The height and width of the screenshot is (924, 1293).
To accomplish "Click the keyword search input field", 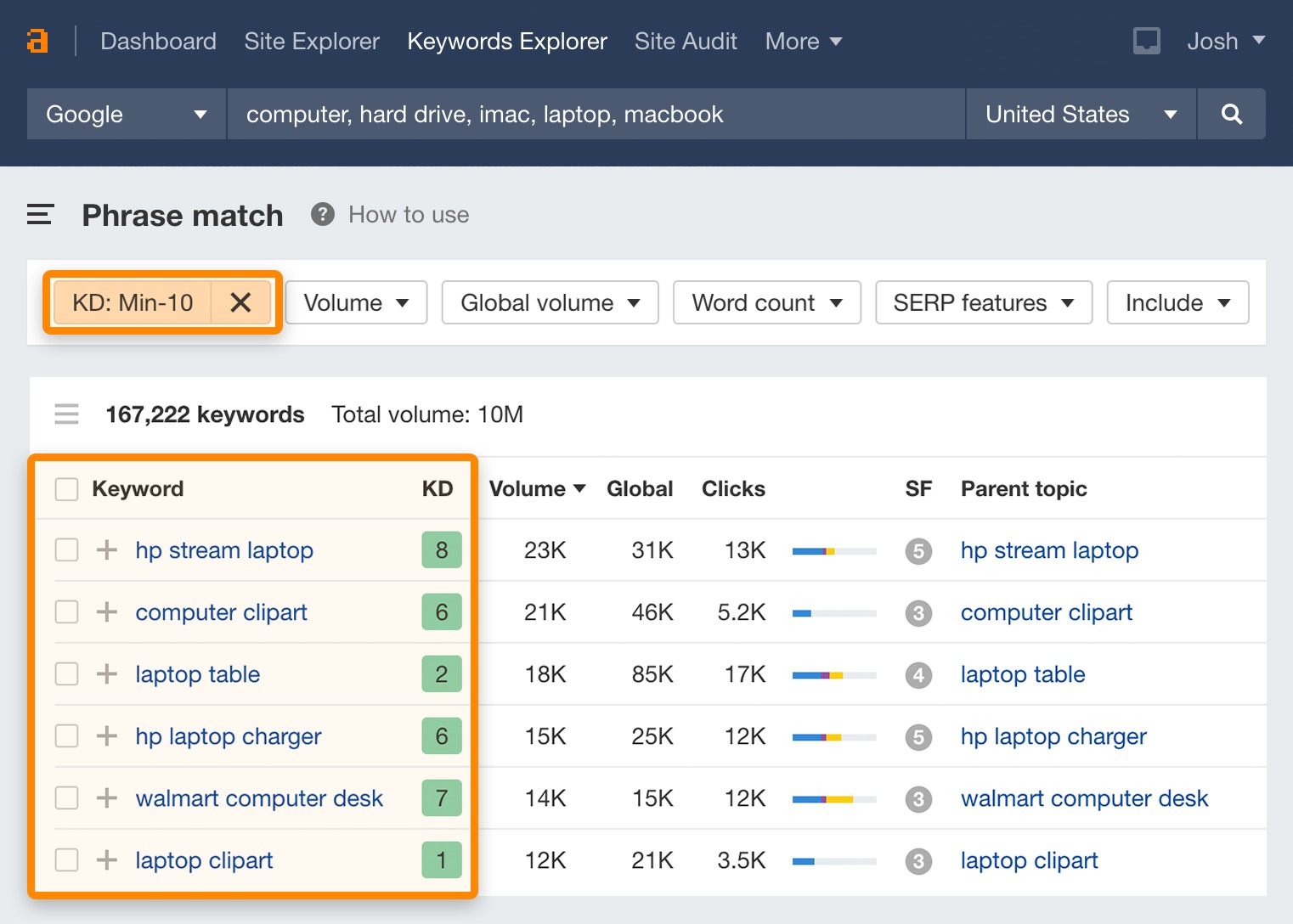I will [595, 114].
